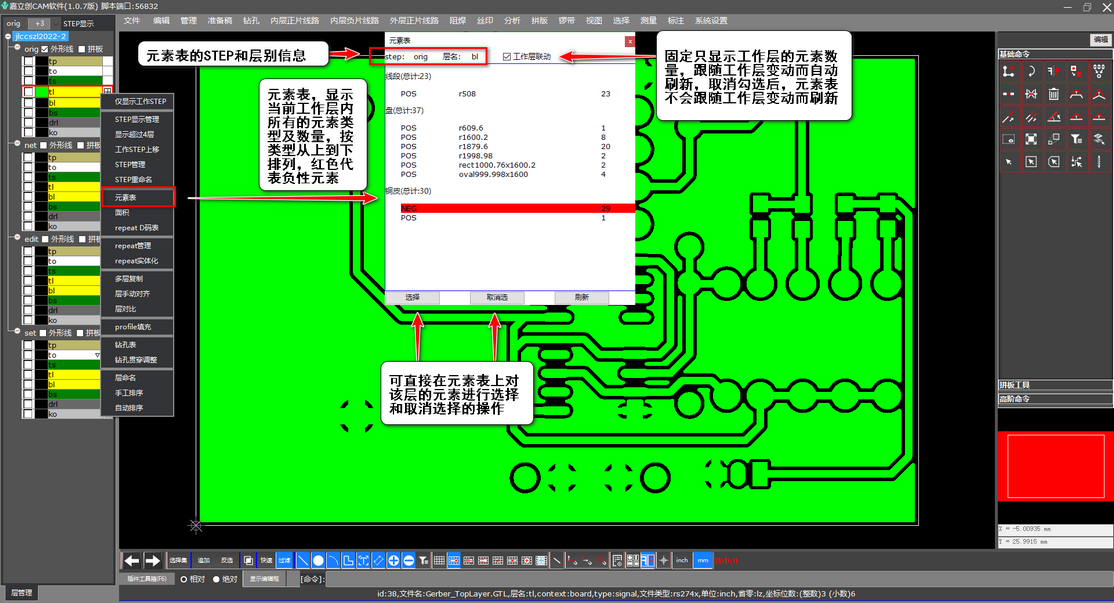Image resolution: width=1114 pixels, height=603 pixels.
Task: Choose profile填充 in the context menu
Action: coord(138,327)
